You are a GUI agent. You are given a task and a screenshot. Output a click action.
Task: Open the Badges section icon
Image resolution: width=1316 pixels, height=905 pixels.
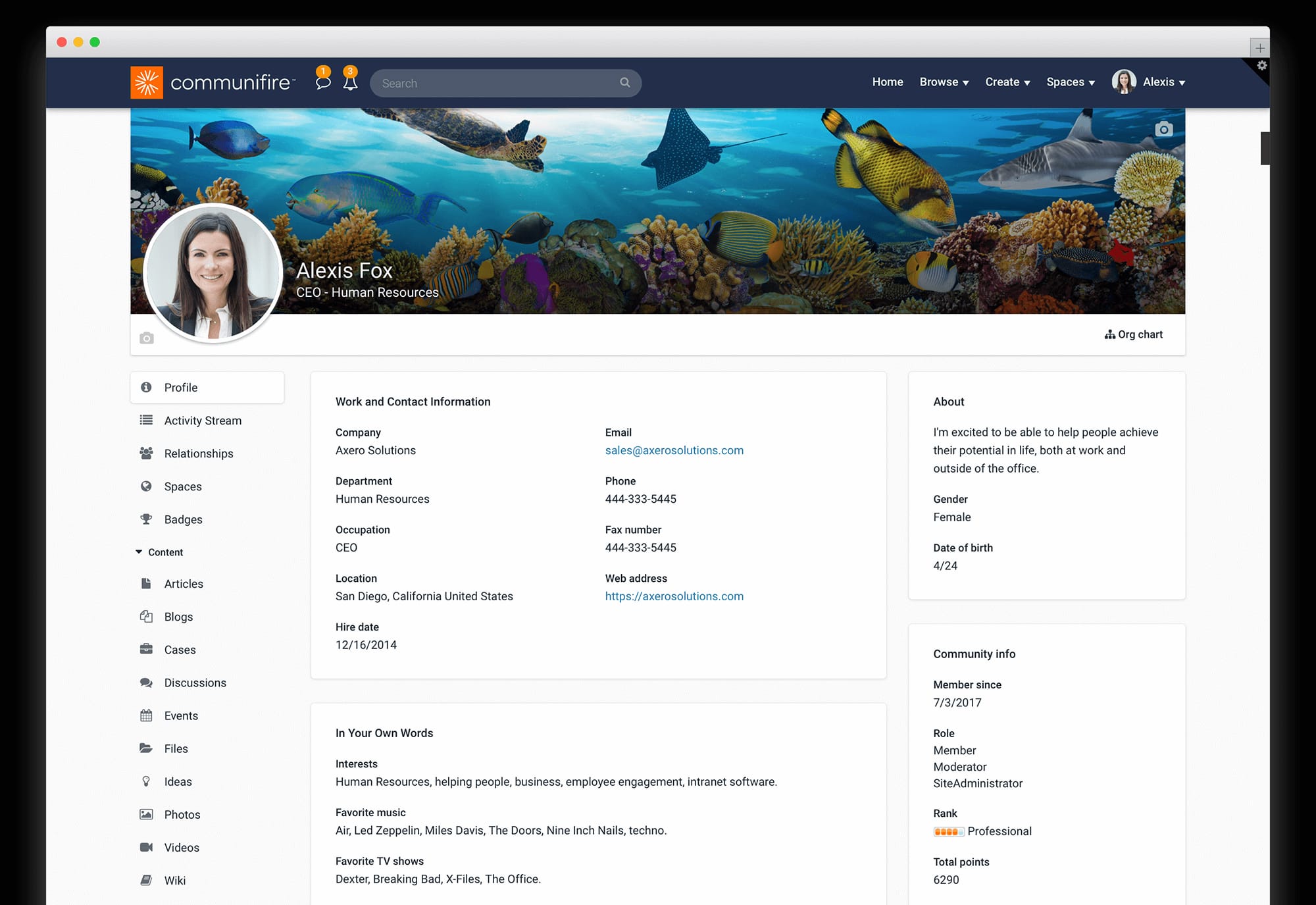coord(146,519)
